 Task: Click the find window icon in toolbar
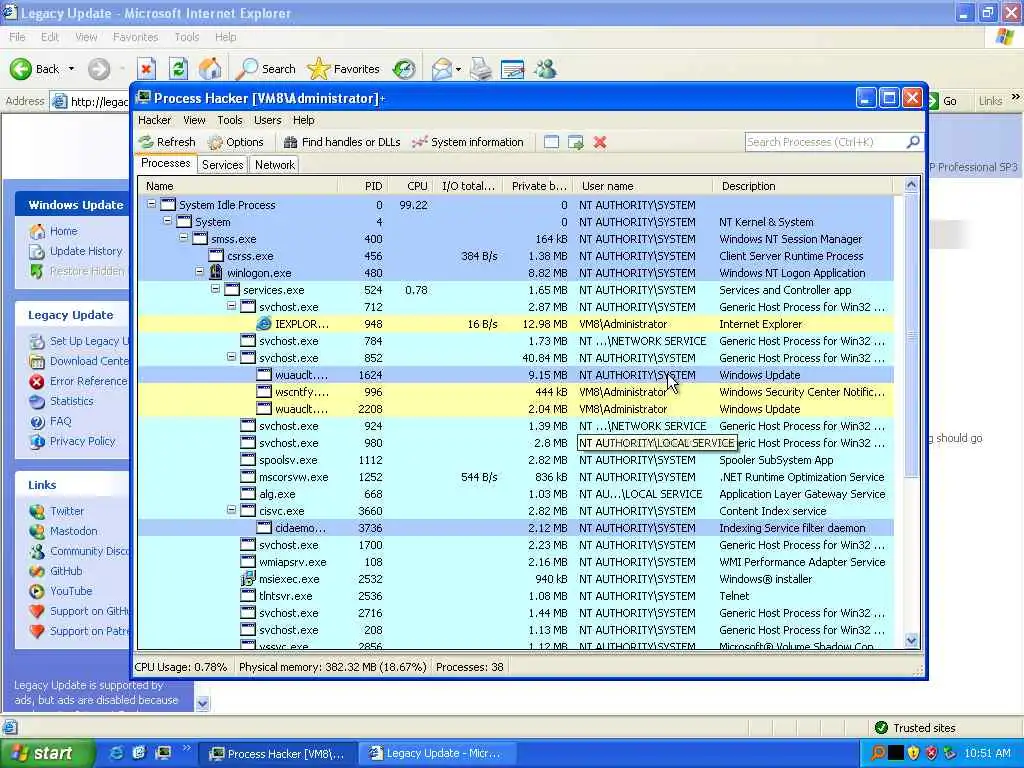click(551, 142)
